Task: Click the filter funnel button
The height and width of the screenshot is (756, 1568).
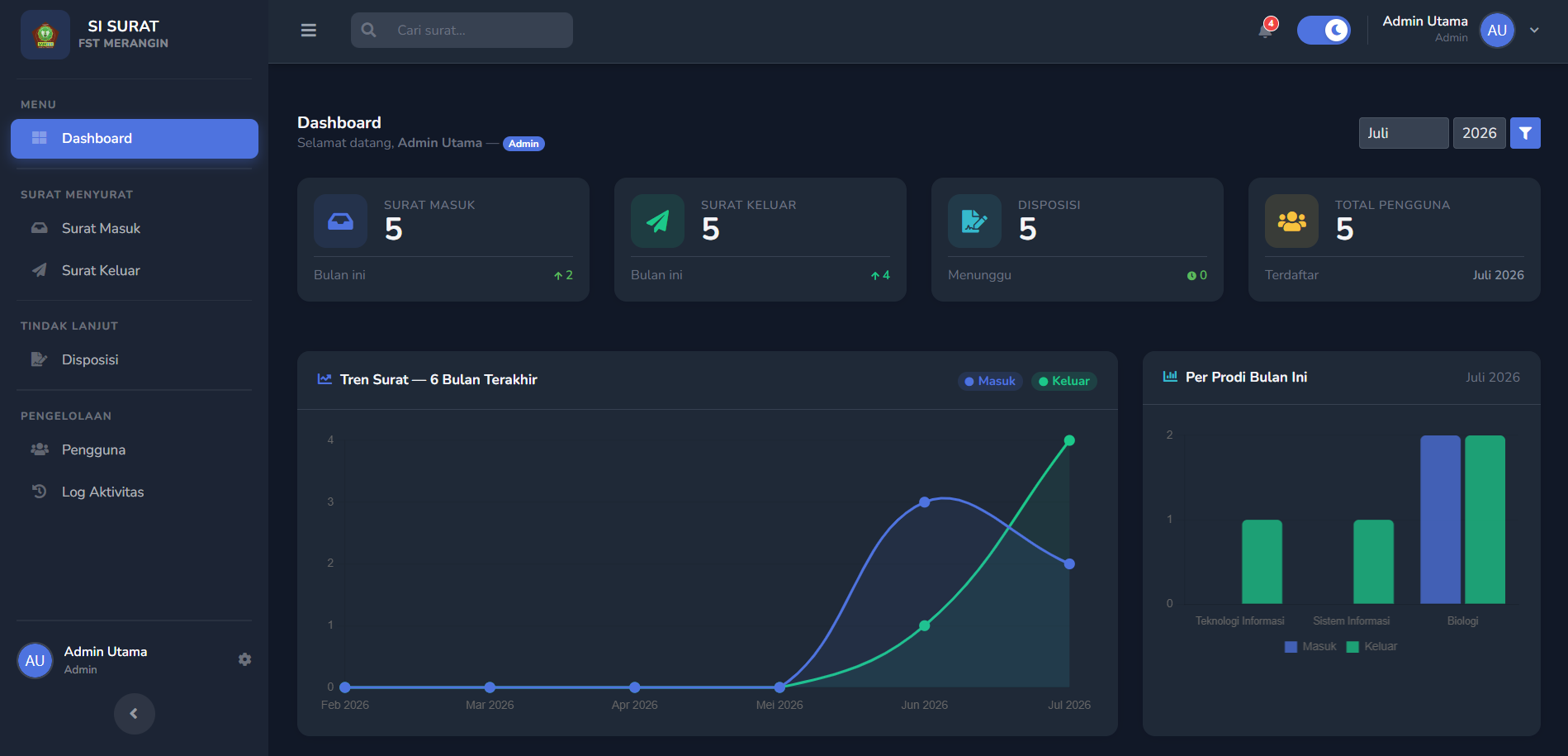Action: 1525,133
